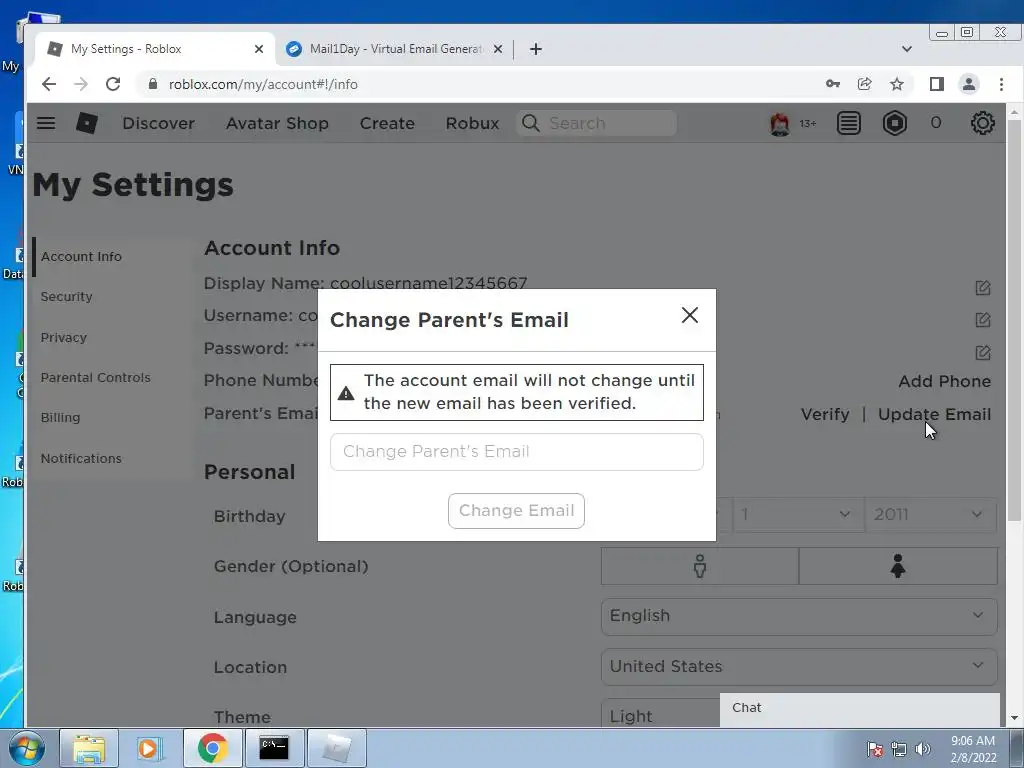The height and width of the screenshot is (768, 1024).
Task: Select Billing in settings sidebar
Action: [x=61, y=417]
